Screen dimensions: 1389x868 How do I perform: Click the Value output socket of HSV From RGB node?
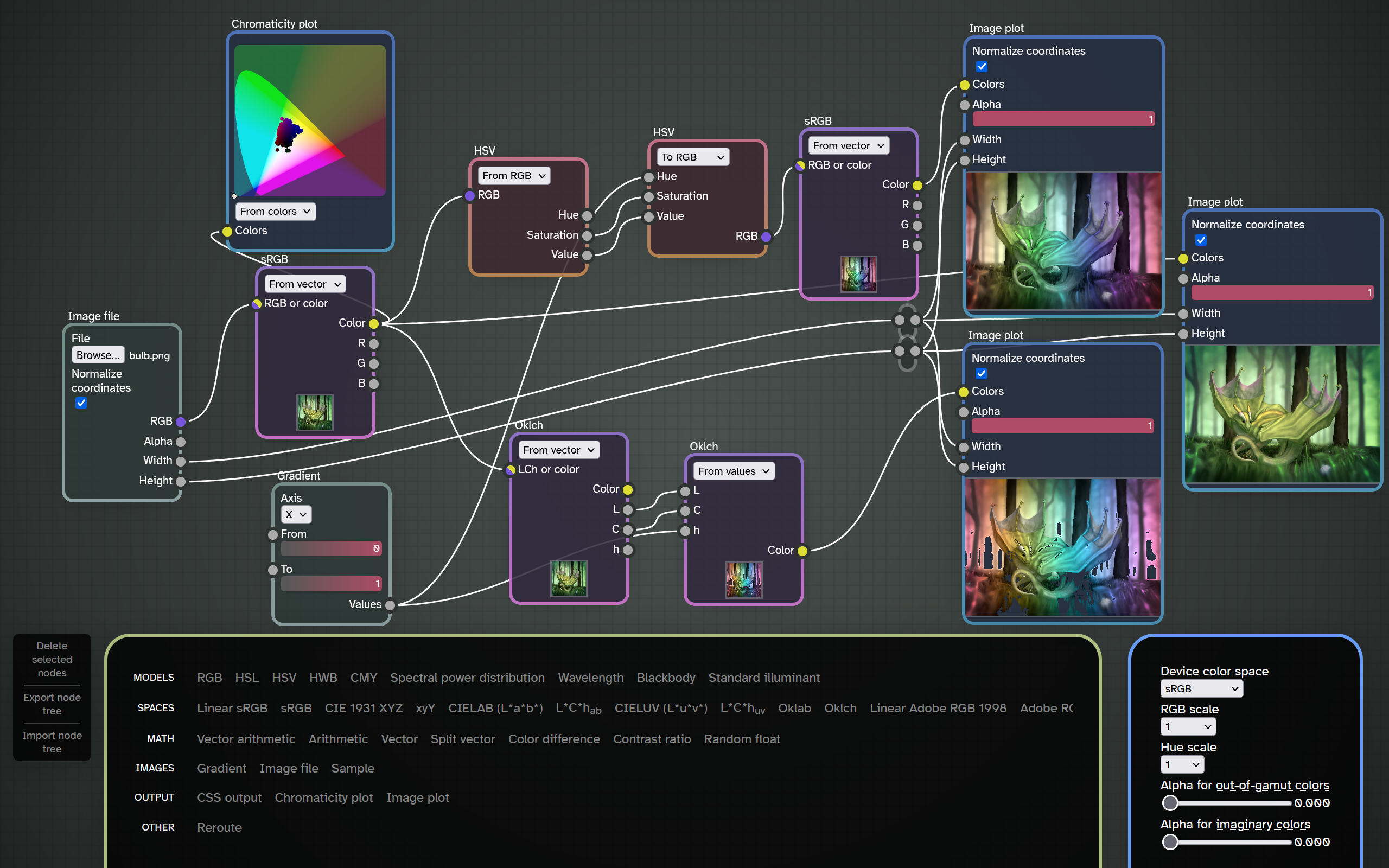[x=587, y=256]
